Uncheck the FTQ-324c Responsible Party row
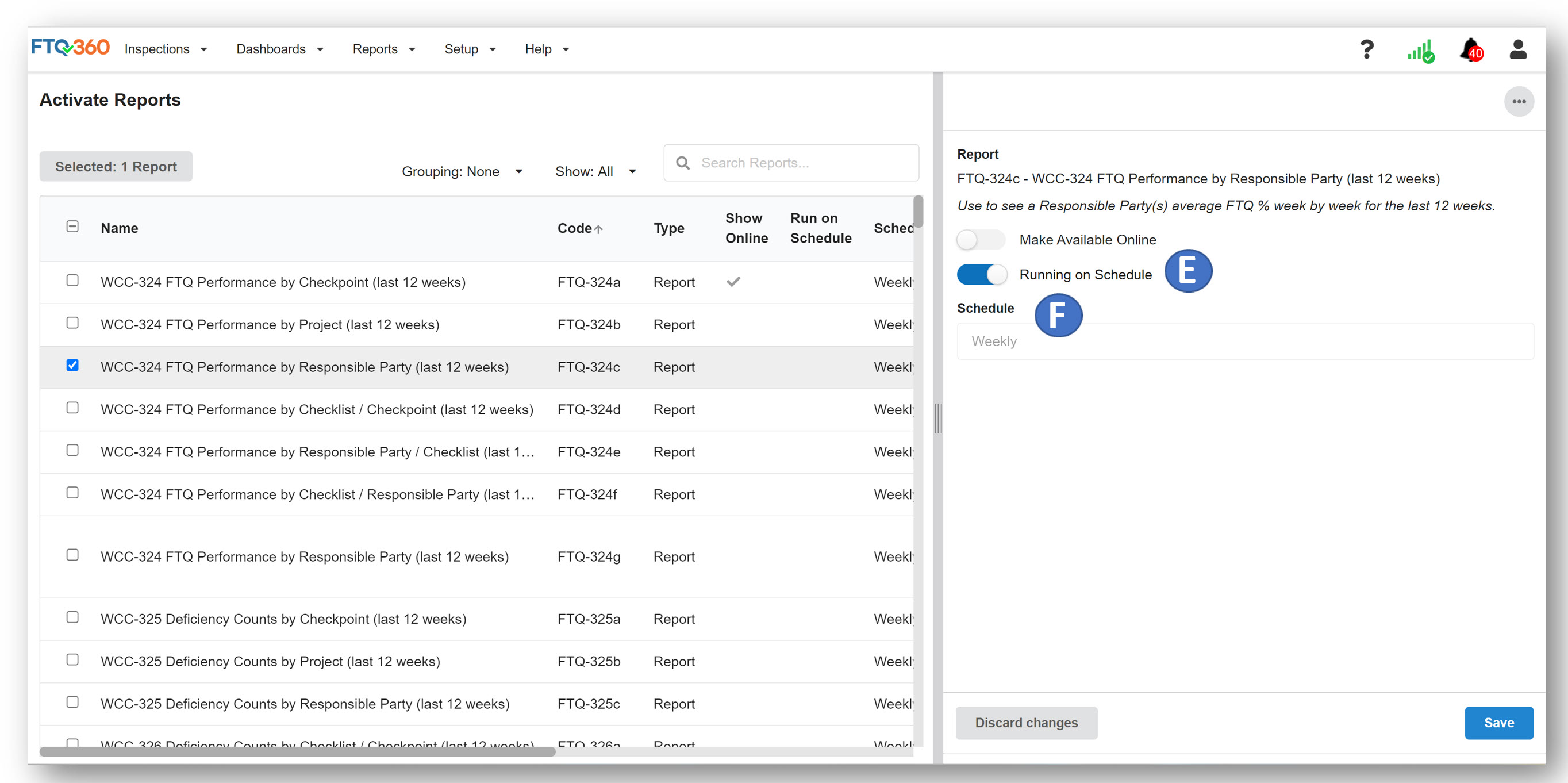 (x=72, y=365)
